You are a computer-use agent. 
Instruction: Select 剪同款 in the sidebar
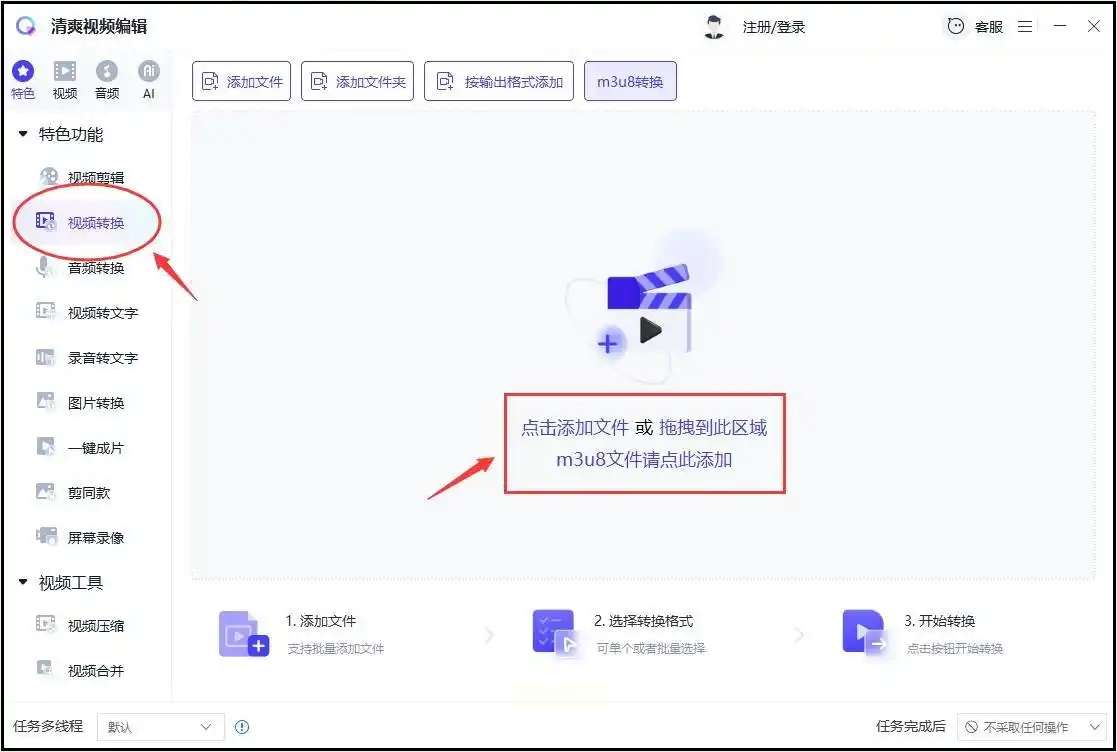[x=89, y=493]
